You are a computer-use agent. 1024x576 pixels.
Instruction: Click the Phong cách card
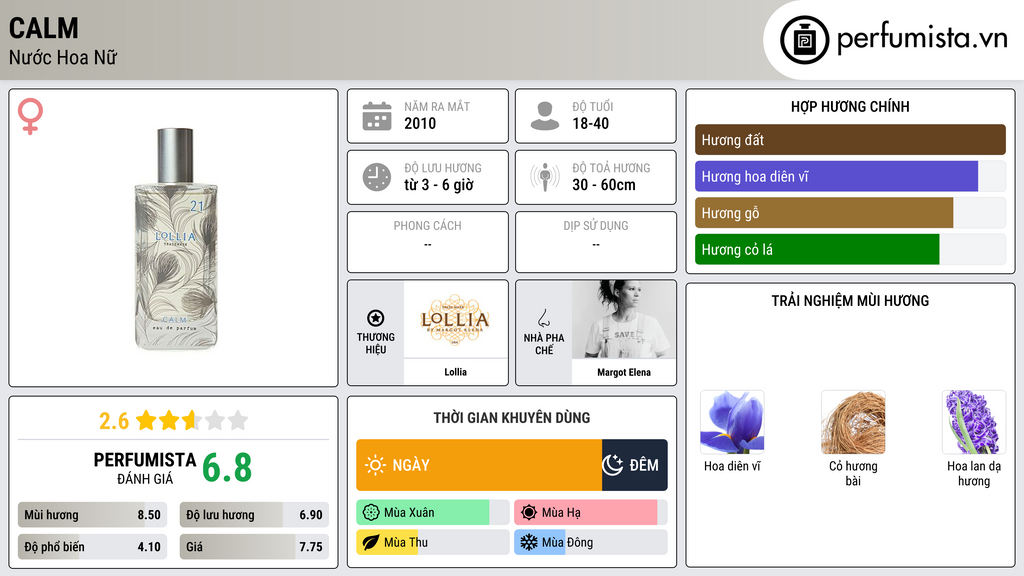click(428, 242)
